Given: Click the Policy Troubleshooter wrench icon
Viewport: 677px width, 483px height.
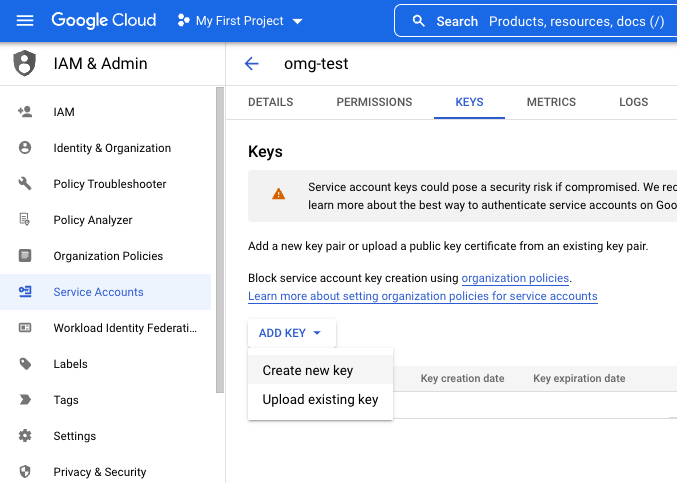Looking at the screenshot, I should pyautogui.click(x=25, y=183).
